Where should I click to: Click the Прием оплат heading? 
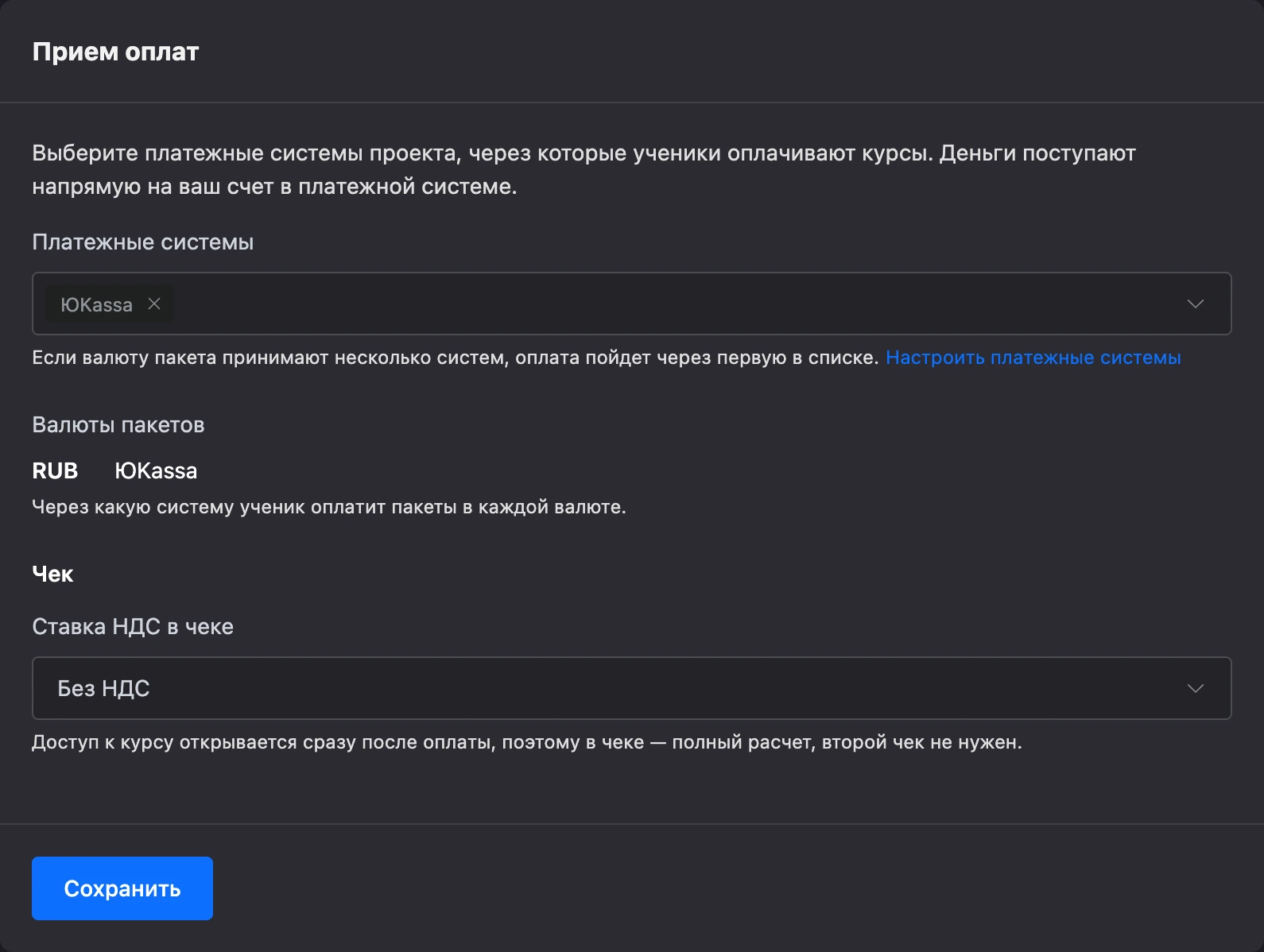click(115, 52)
